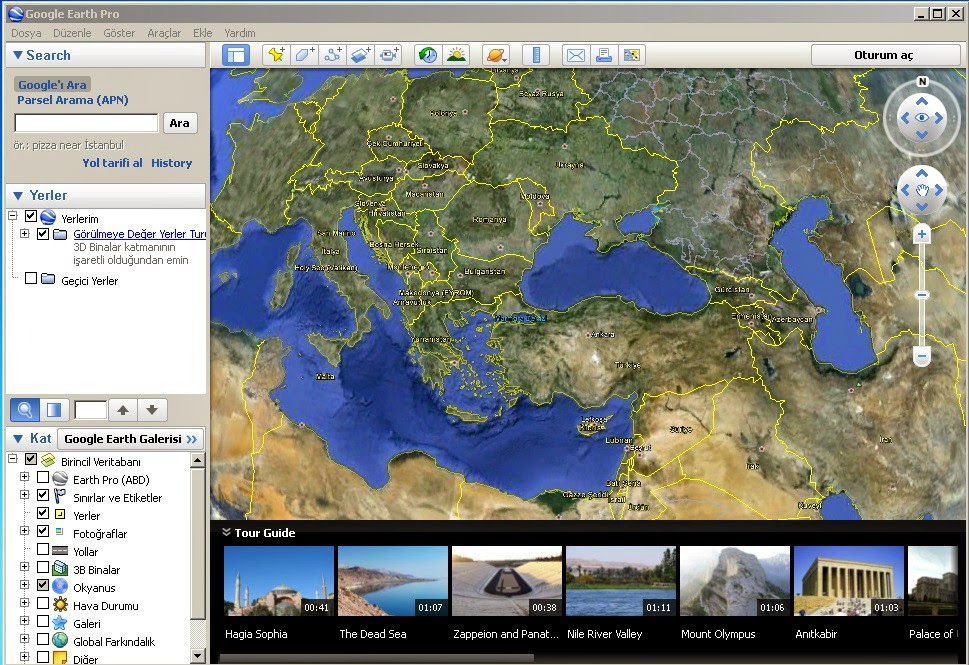Move selected place down arrow
Viewport: 969px width, 665px height.
[x=152, y=410]
